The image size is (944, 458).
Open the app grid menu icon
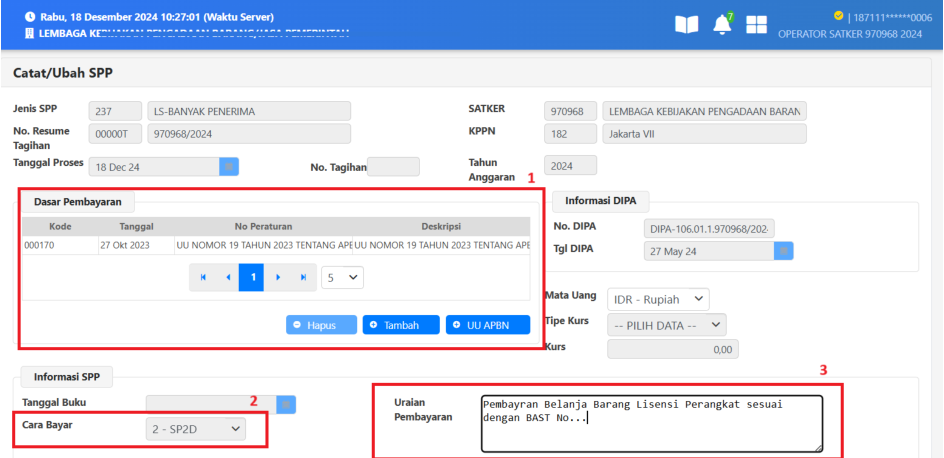click(757, 25)
